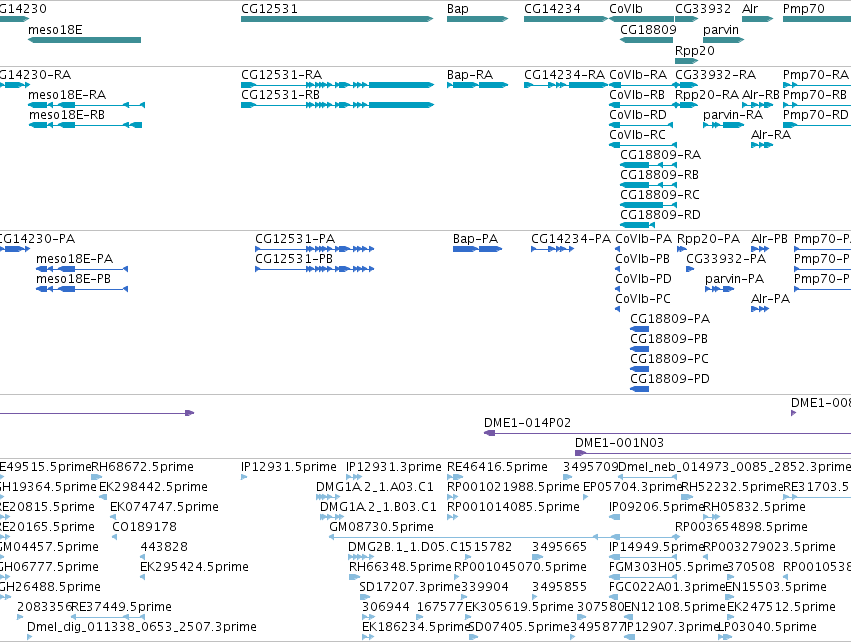
Task: Click protein Alr-PA label
Action: coord(771,298)
